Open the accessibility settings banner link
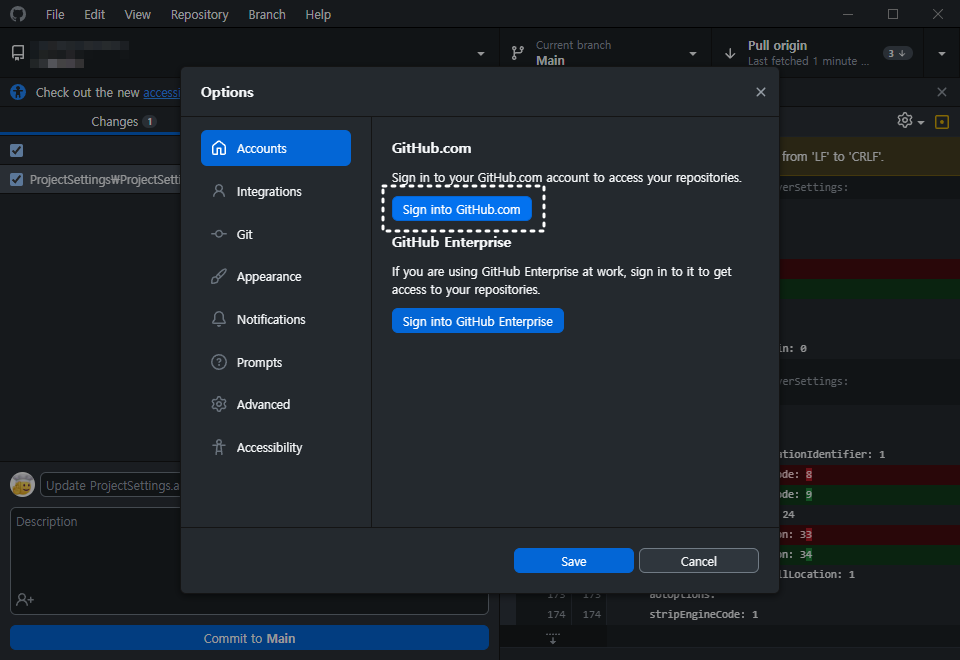 coord(162,92)
